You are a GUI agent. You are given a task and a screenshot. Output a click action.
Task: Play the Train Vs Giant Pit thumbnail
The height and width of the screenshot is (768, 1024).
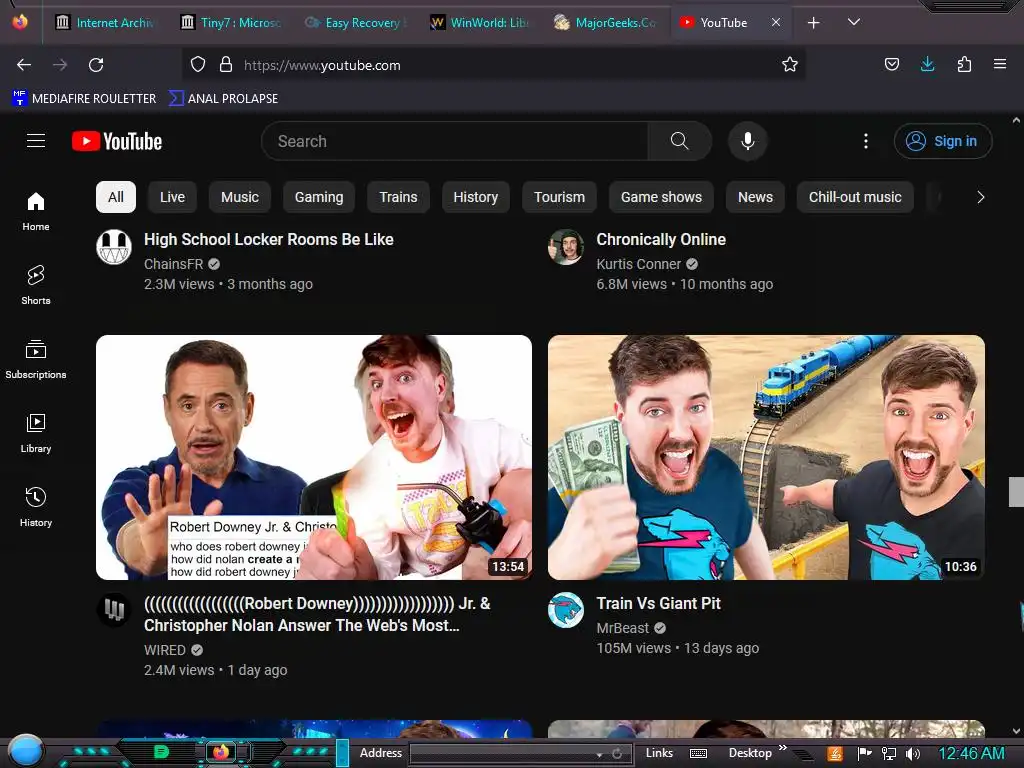[x=766, y=457]
